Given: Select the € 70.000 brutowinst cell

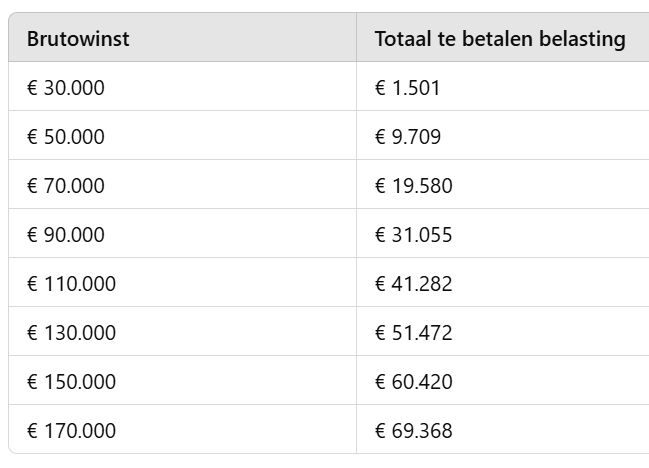Looking at the screenshot, I should (66, 186).
